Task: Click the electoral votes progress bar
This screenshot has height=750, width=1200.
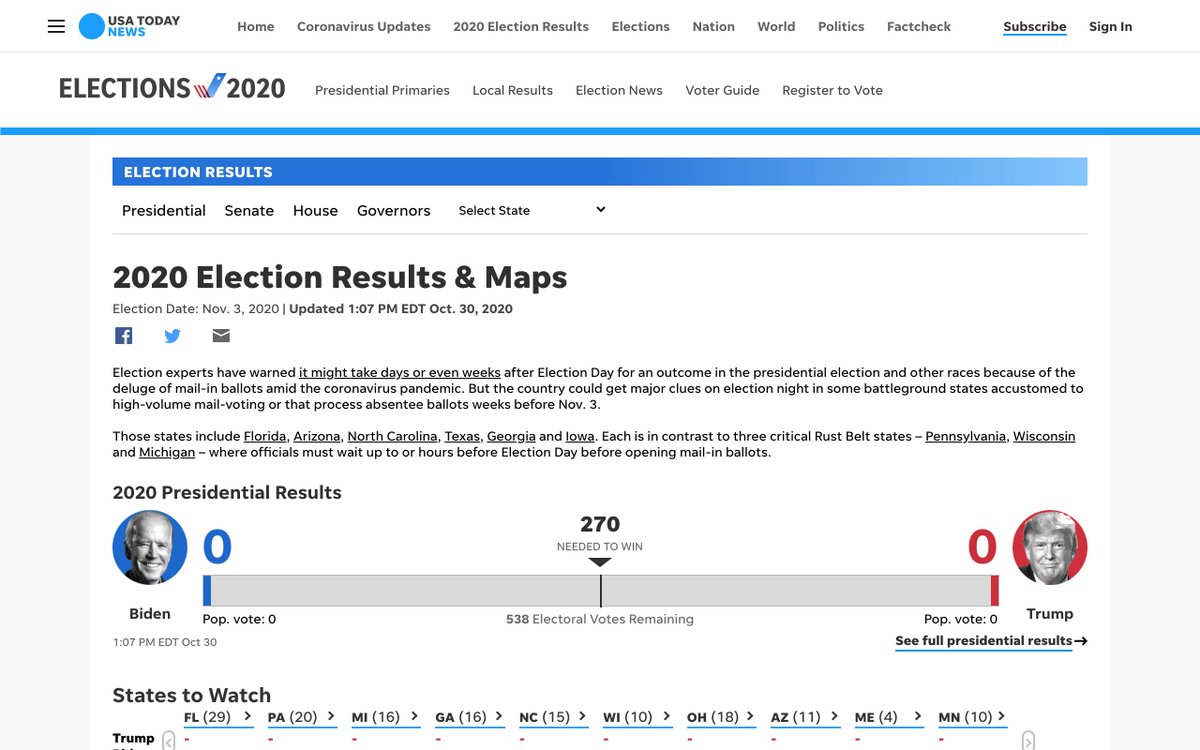Action: click(600, 591)
